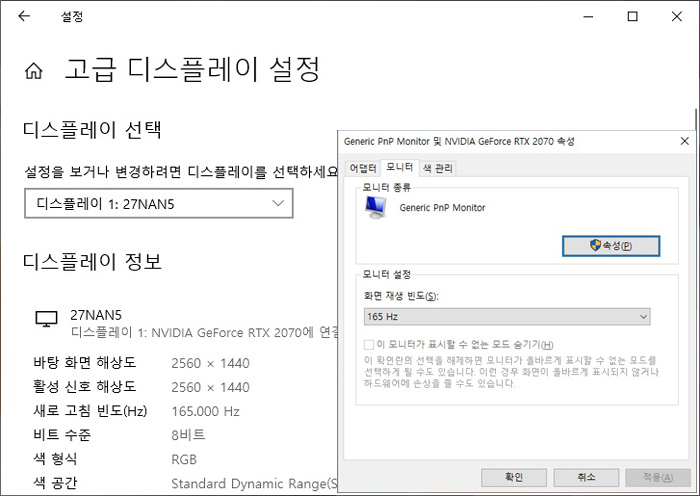Cancel using the 취소 button
This screenshot has width=700, height=496.
(585, 476)
